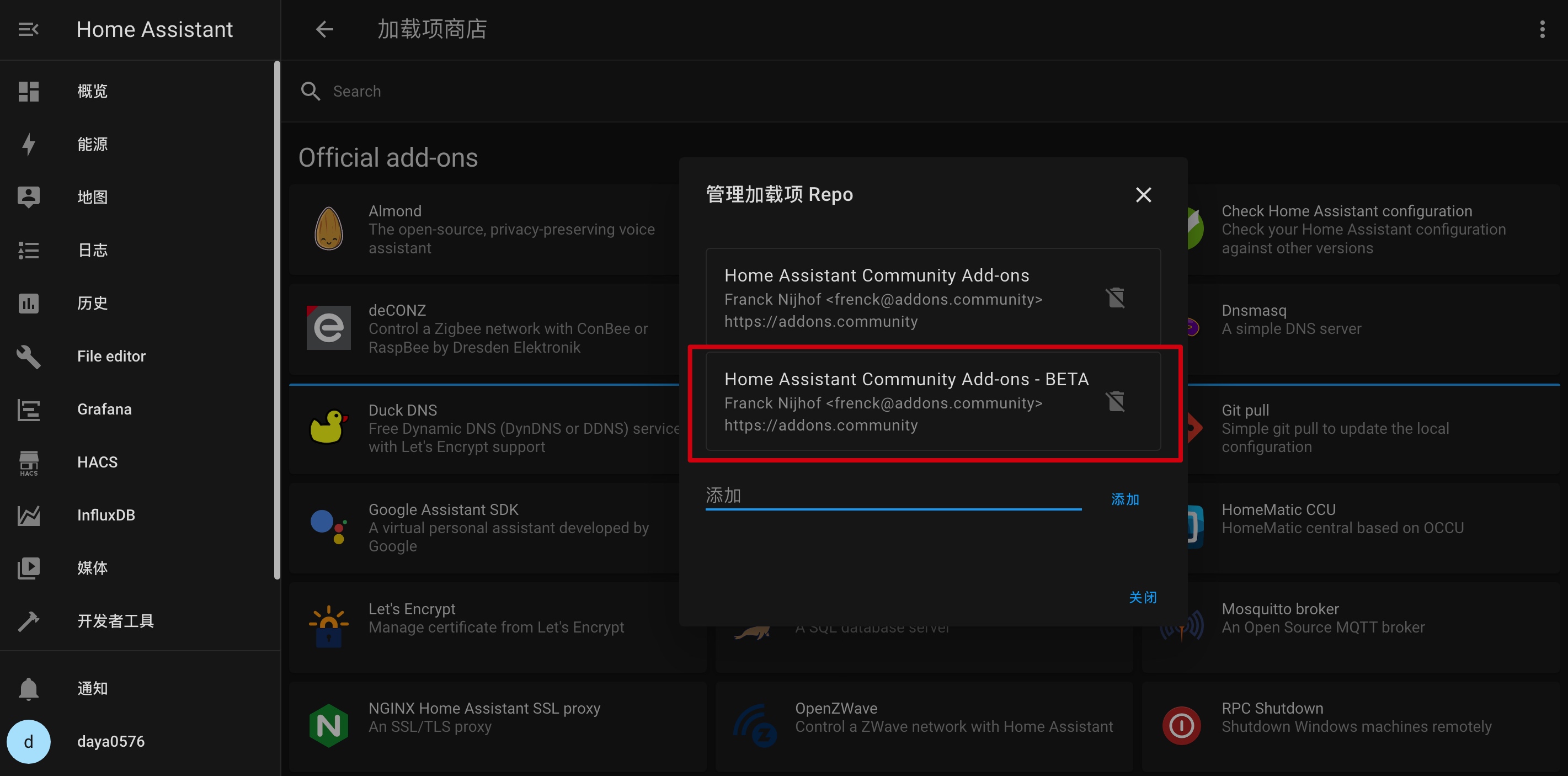Open the HACS sidebar item
Screen dimensions: 1568x776
pyautogui.click(x=98, y=462)
